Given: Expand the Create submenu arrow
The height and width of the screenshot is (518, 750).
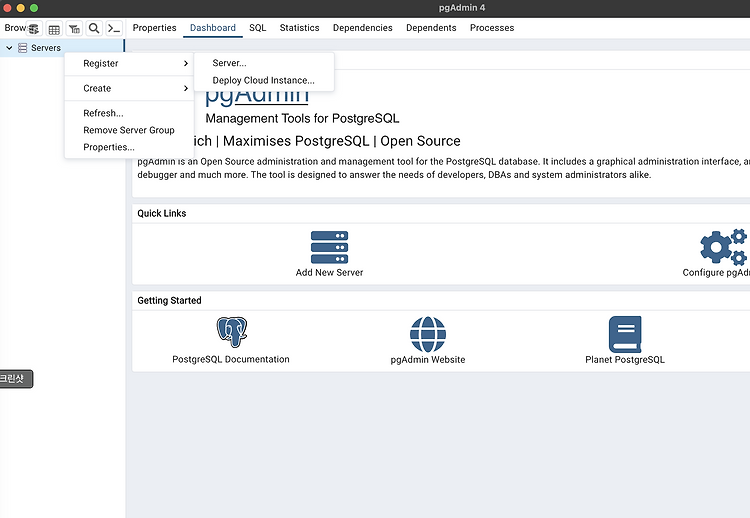Looking at the screenshot, I should pyautogui.click(x=186, y=88).
